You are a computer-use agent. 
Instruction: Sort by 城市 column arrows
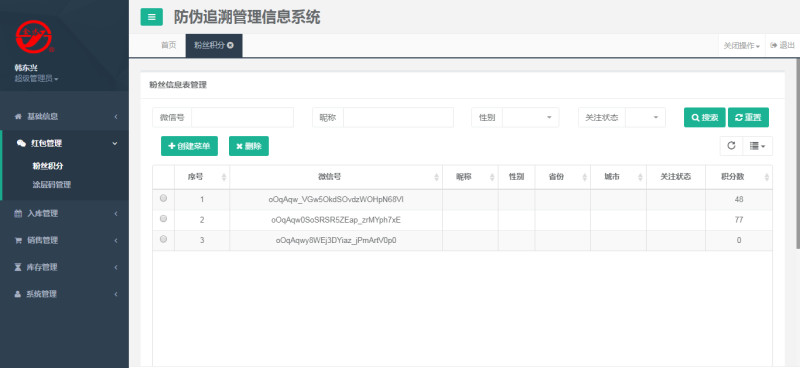[640, 177]
